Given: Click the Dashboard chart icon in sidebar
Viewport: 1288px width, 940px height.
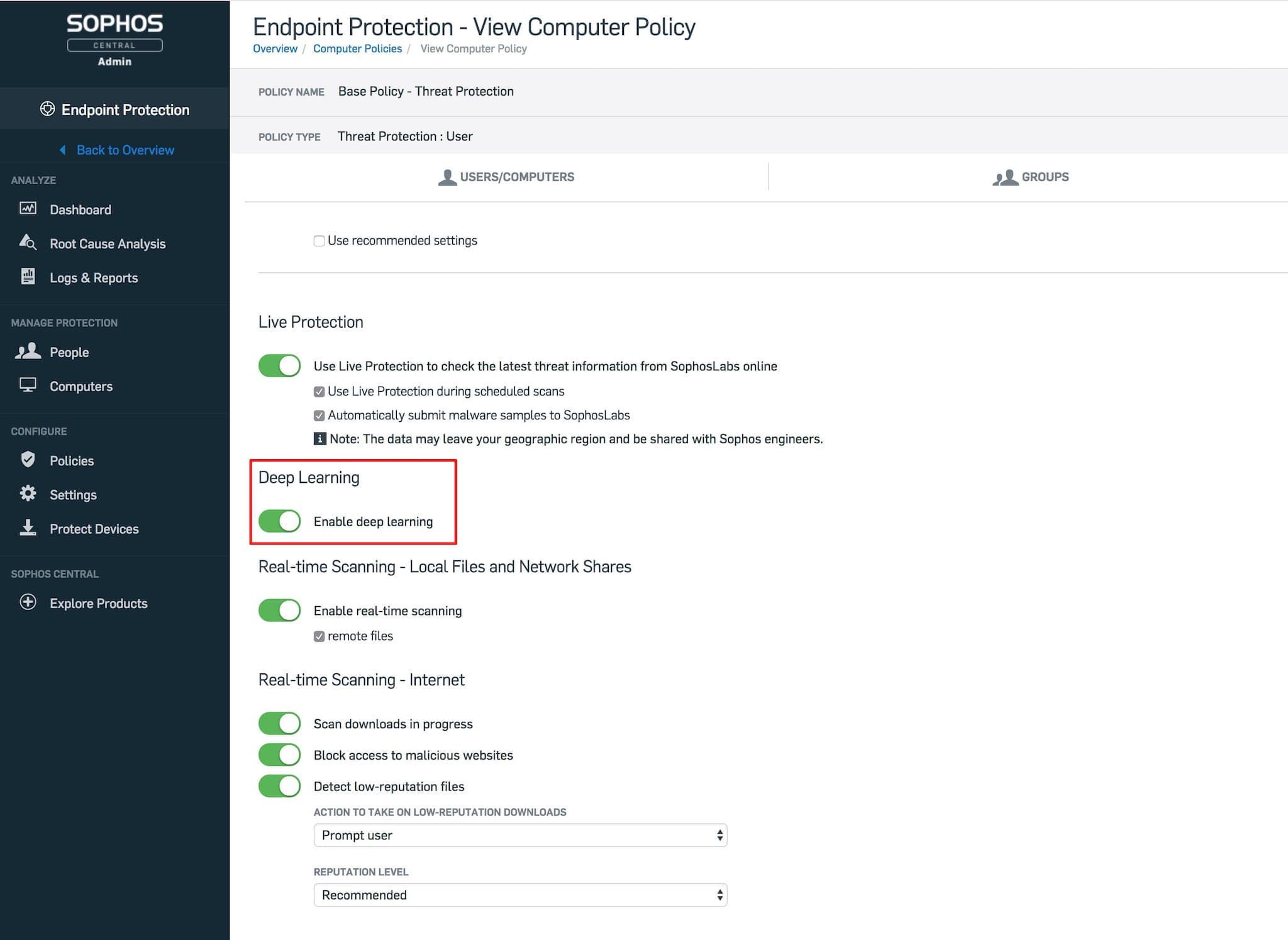Looking at the screenshot, I should 28,209.
